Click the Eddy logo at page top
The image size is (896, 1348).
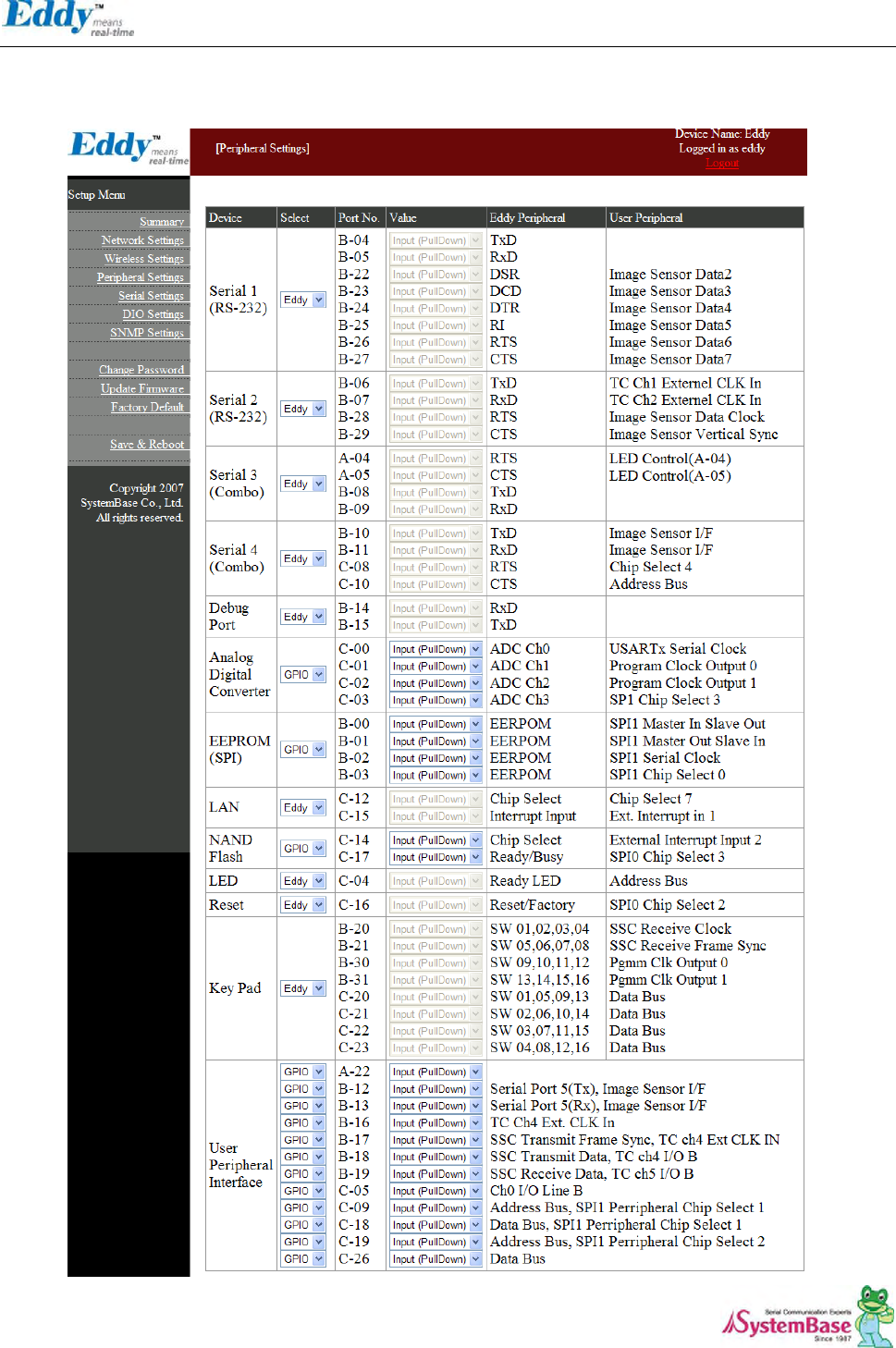(x=68, y=18)
